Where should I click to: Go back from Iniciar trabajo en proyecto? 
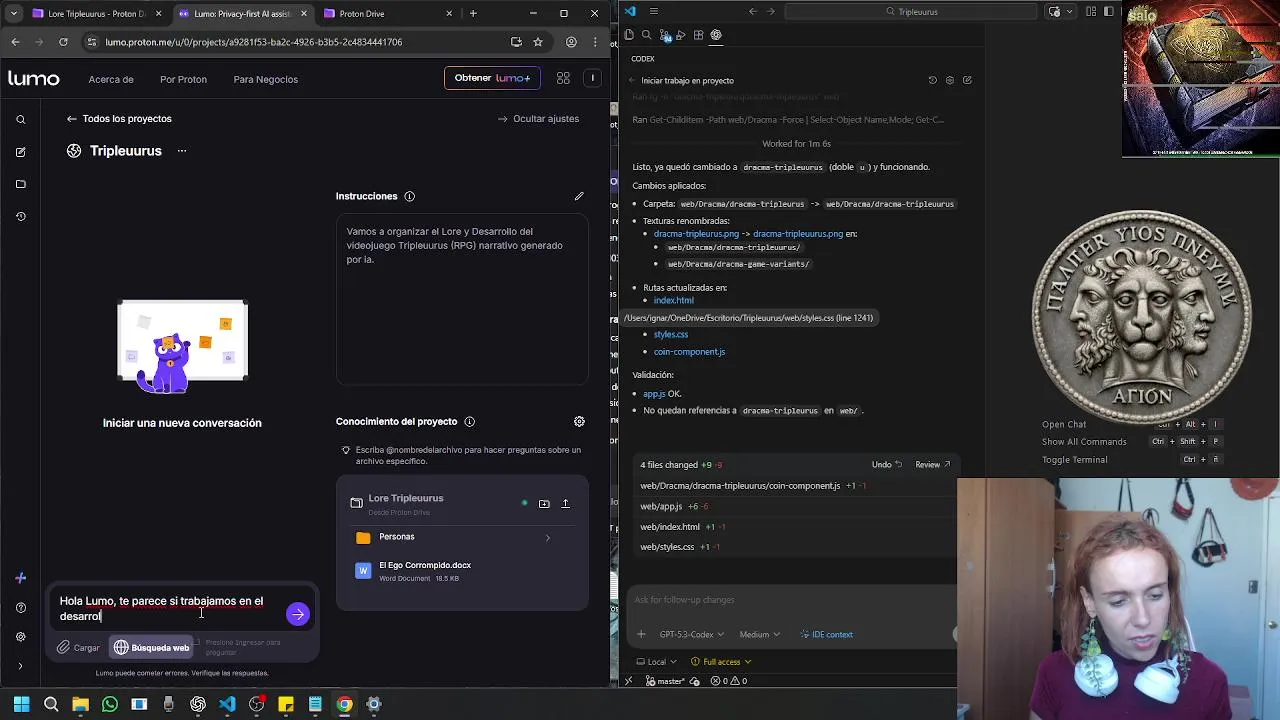632,80
